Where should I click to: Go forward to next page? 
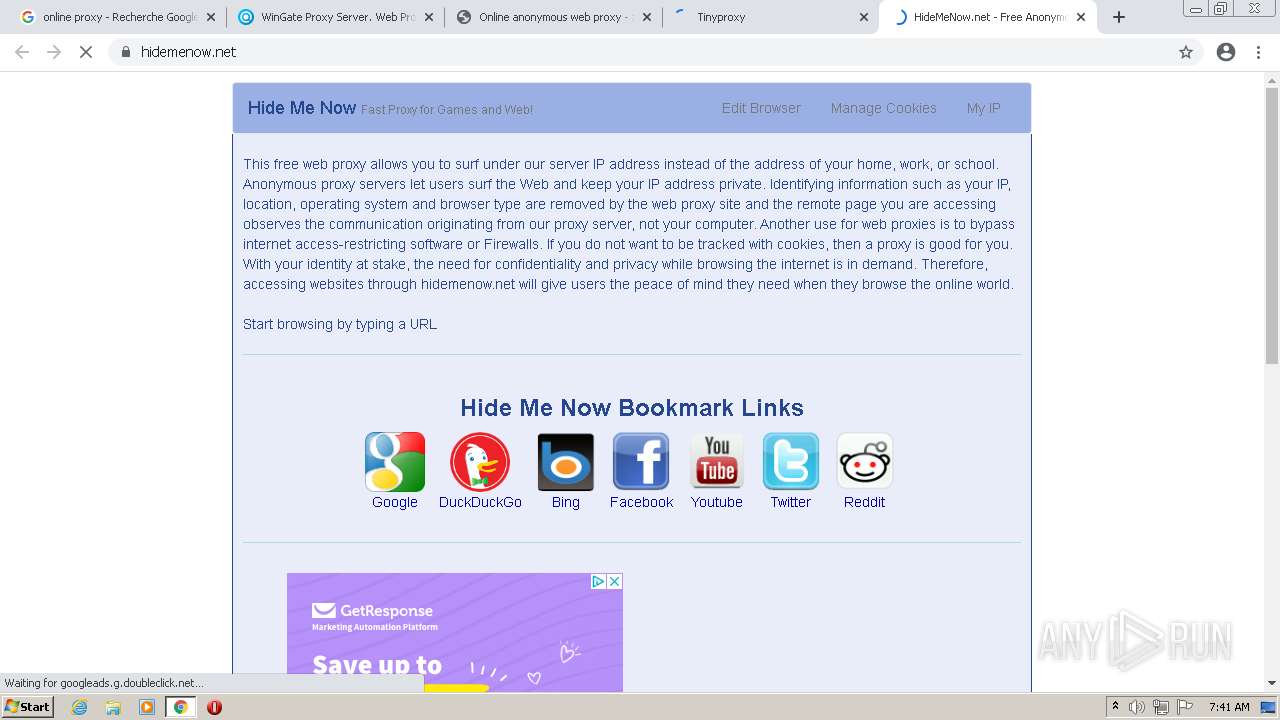click(54, 52)
